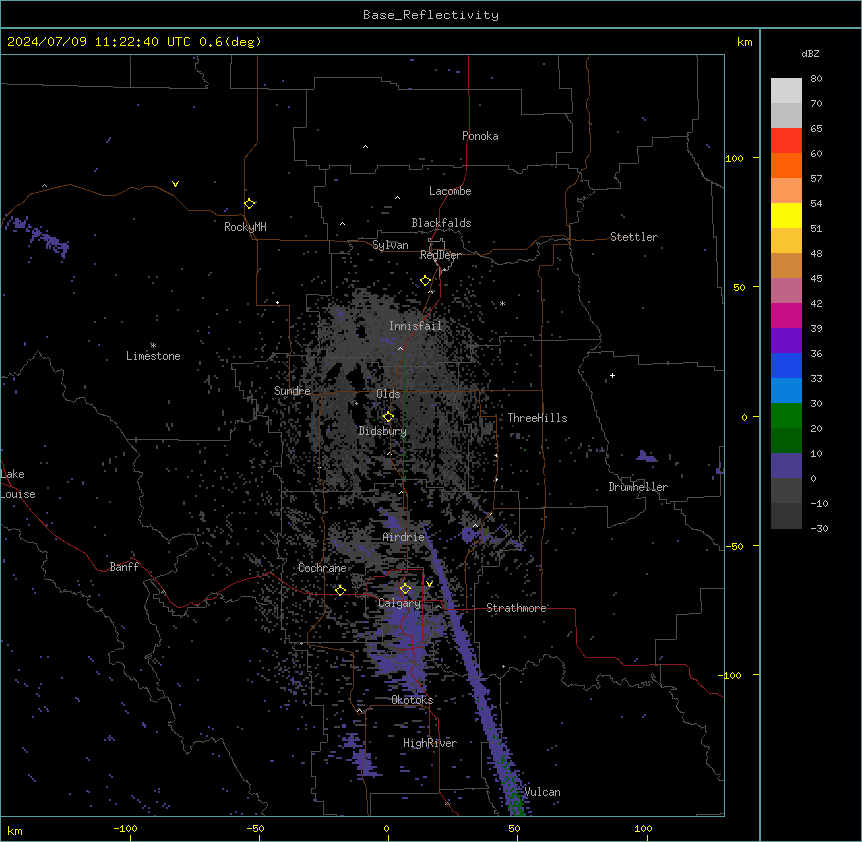Click the purple 10 dBZ legend swatch
The height and width of the screenshot is (842, 862).
coord(786,466)
